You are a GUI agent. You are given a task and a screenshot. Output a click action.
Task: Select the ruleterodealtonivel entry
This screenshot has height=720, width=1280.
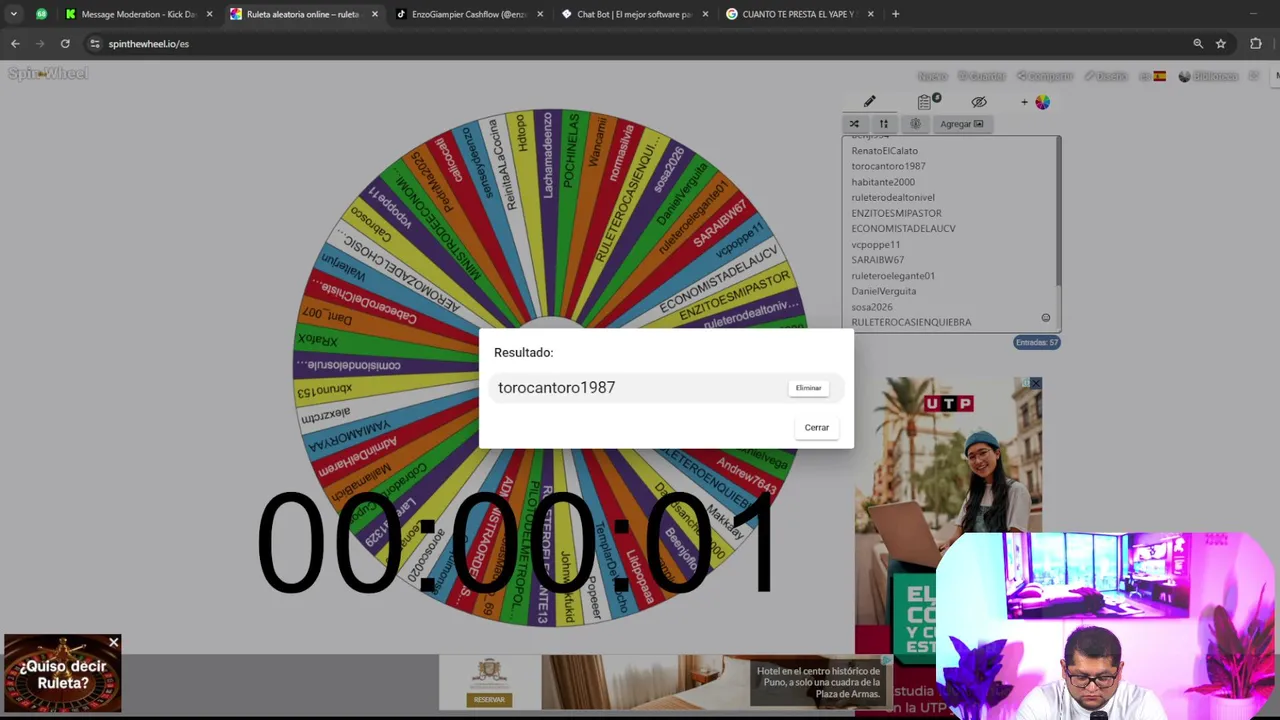click(x=893, y=197)
